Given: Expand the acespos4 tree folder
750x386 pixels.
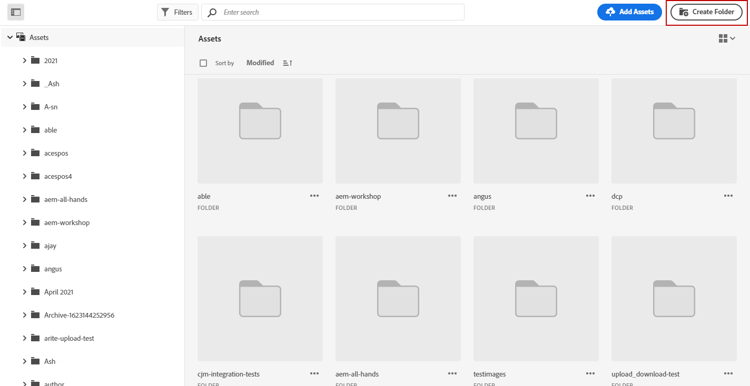Looking at the screenshot, I should coord(24,176).
